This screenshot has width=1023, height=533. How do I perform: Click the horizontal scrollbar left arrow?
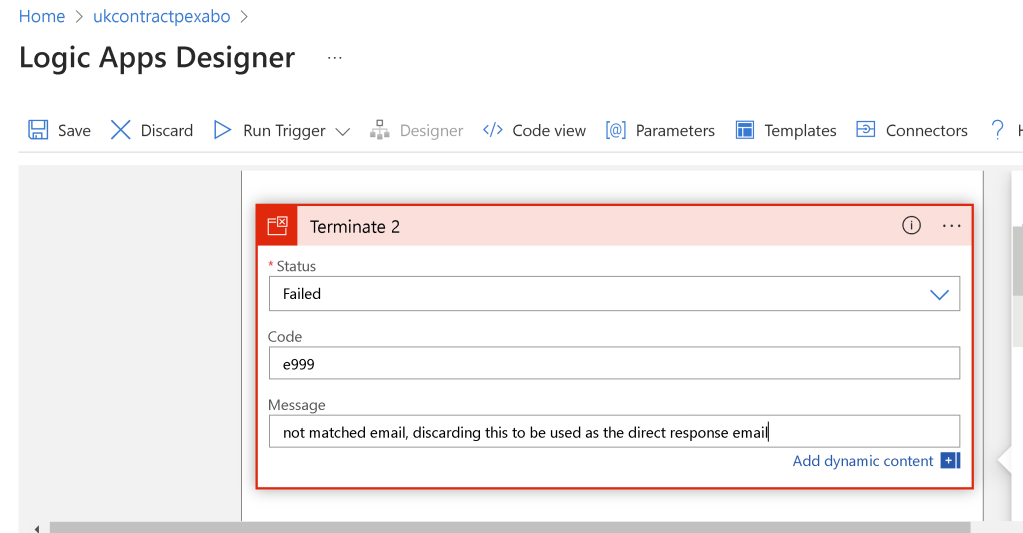[x=37, y=528]
